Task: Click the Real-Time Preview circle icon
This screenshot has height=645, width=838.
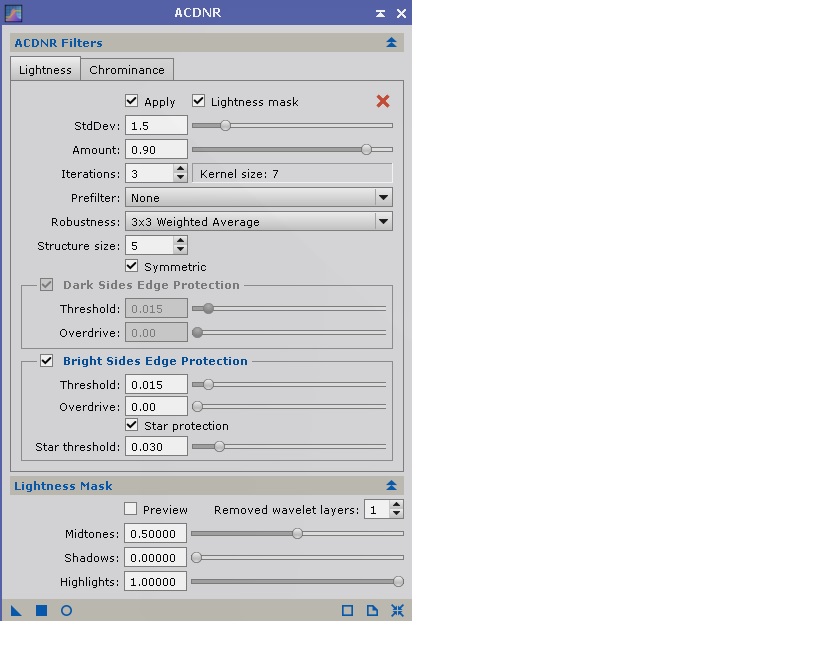Action: (67, 611)
